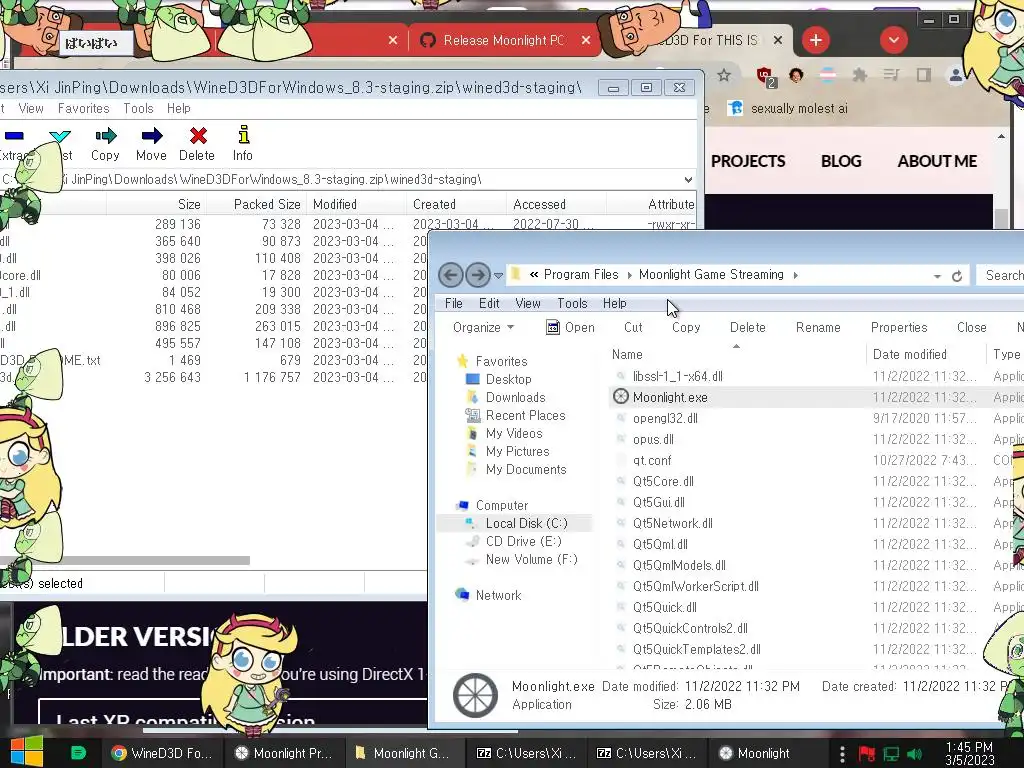Click the taskbar clock showing 1:45 PM
The width and height of the screenshot is (1024, 768).
(x=969, y=753)
